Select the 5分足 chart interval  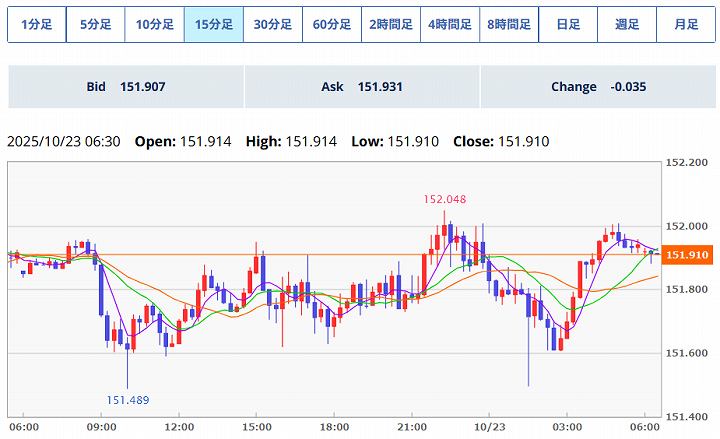click(x=95, y=24)
